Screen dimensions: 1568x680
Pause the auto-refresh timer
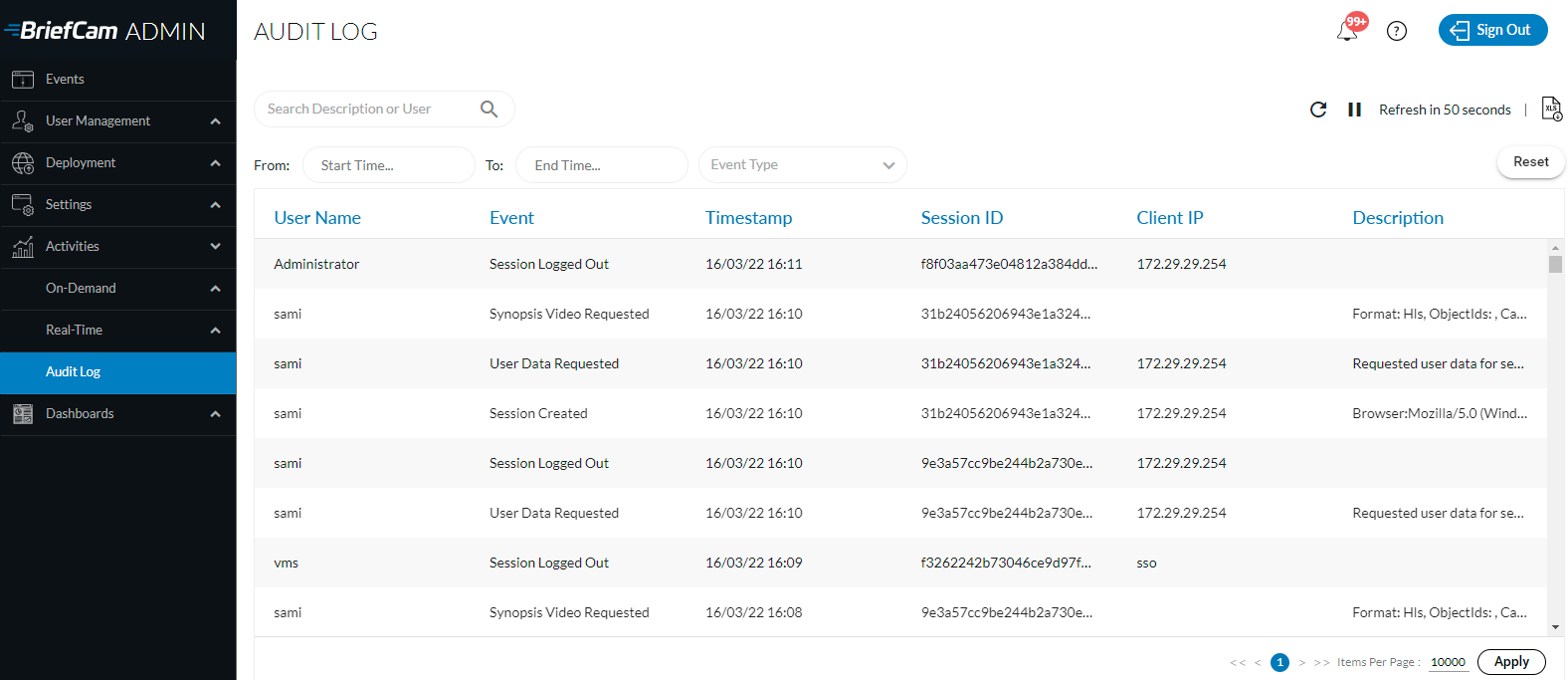tap(1354, 110)
